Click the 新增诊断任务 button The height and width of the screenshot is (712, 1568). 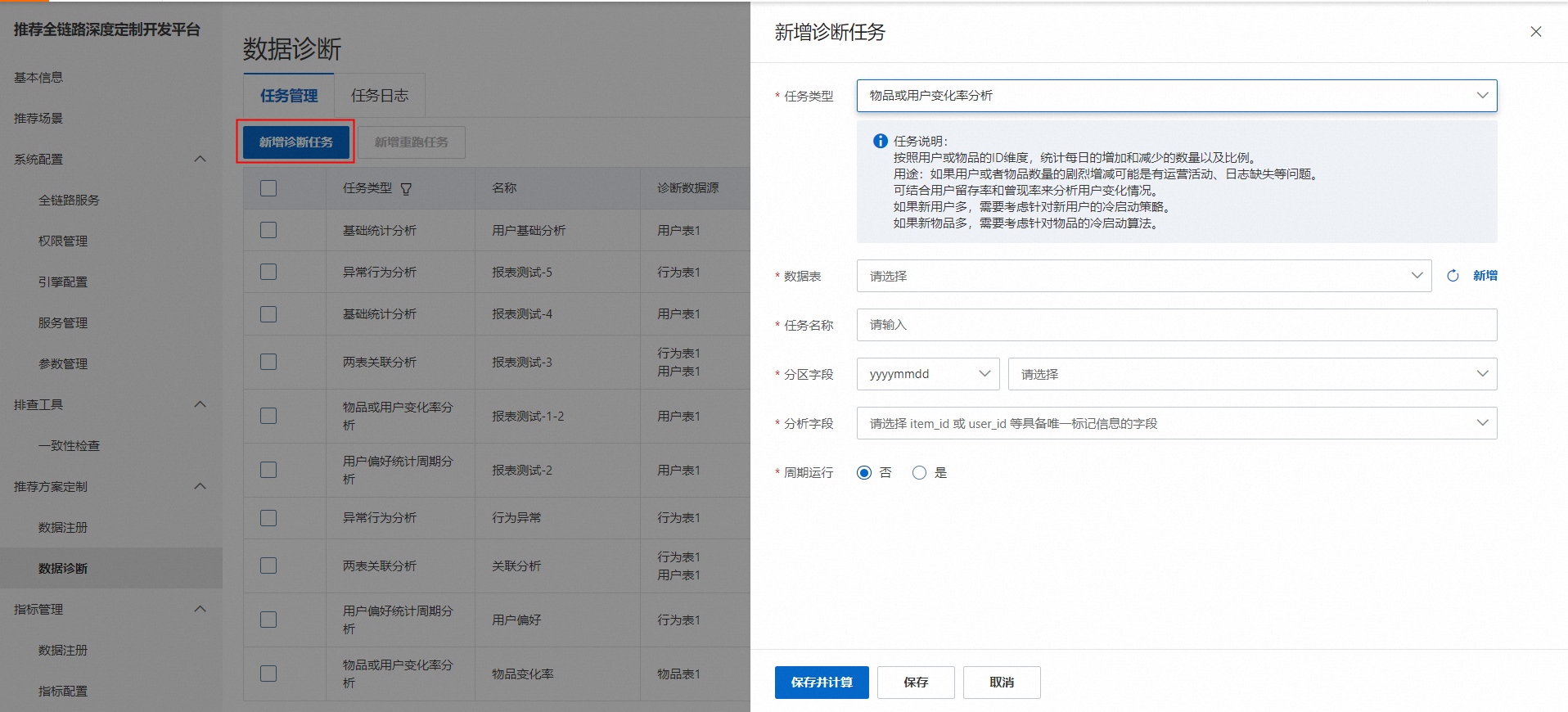296,142
